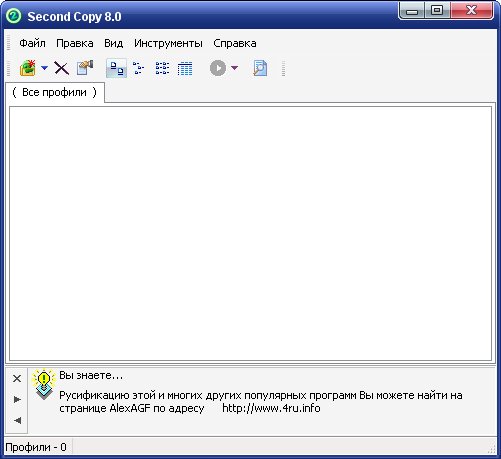
Task: Click the lightbulb tip icon
Action: pos(43,384)
